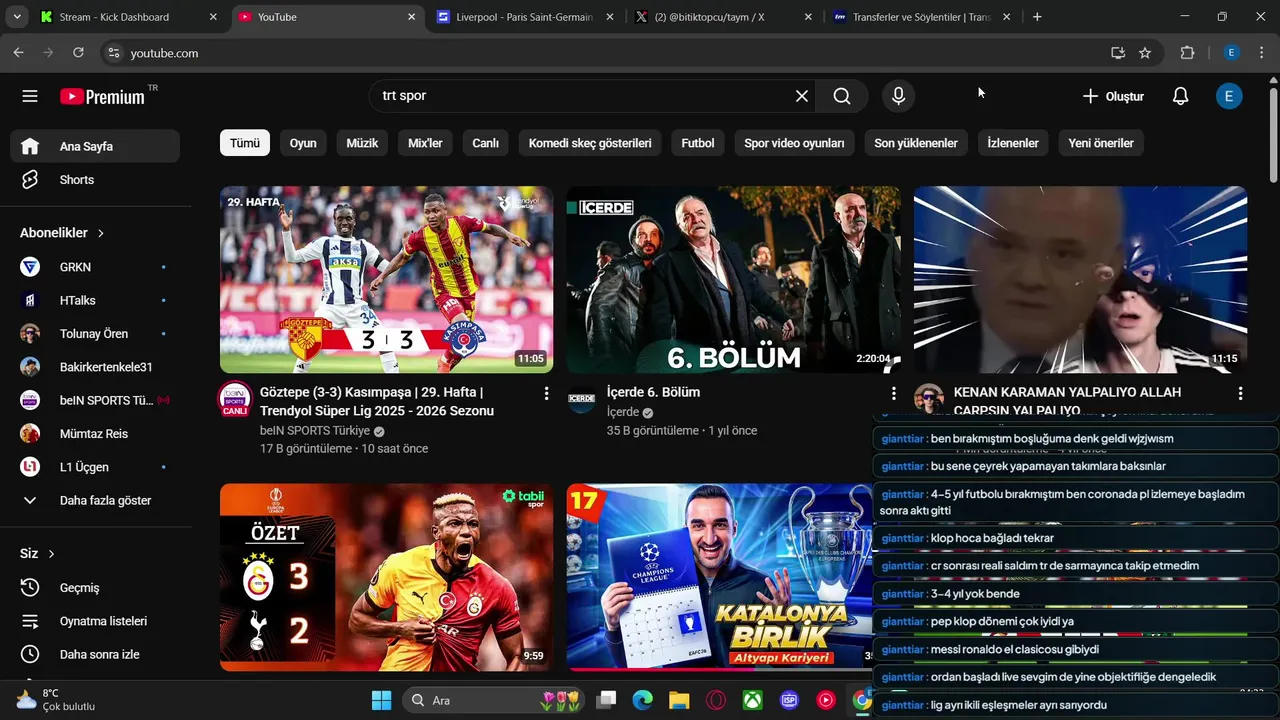
Task: Select Son yüklenenler filter chip
Action: 916,143
